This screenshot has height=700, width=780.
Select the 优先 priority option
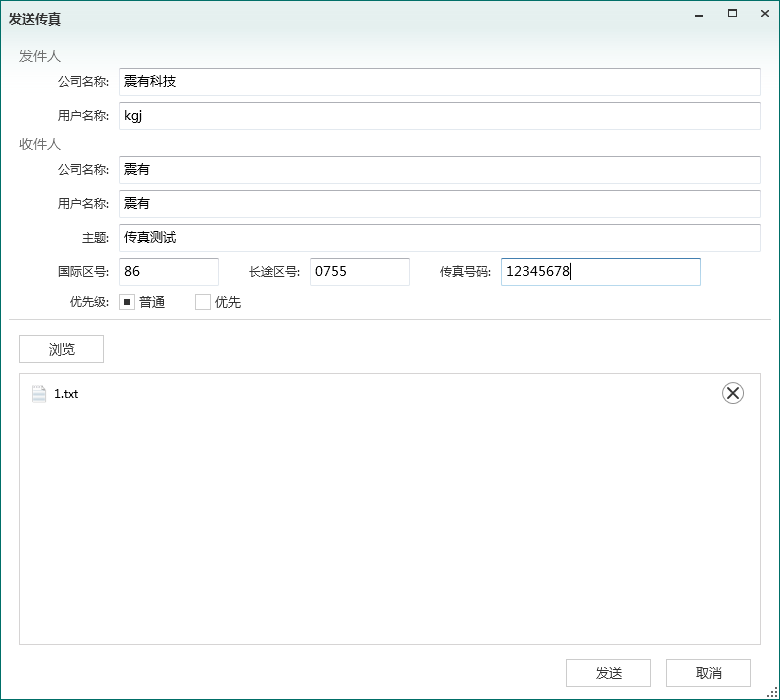click(x=203, y=302)
